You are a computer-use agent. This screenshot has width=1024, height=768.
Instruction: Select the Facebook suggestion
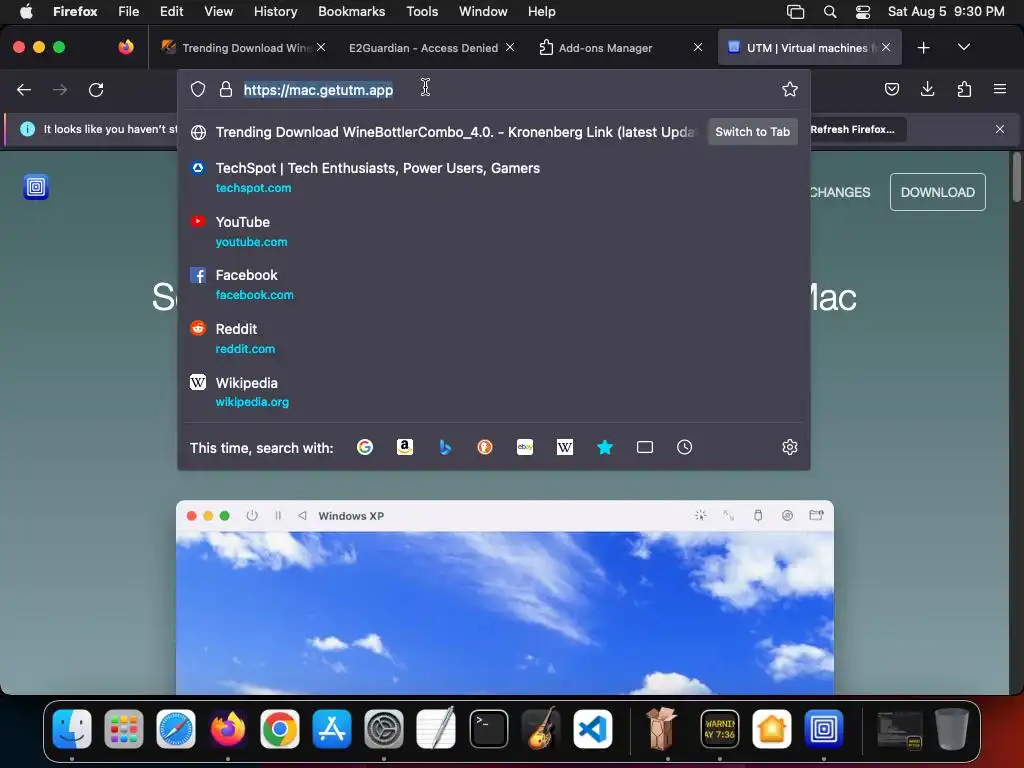(494, 285)
